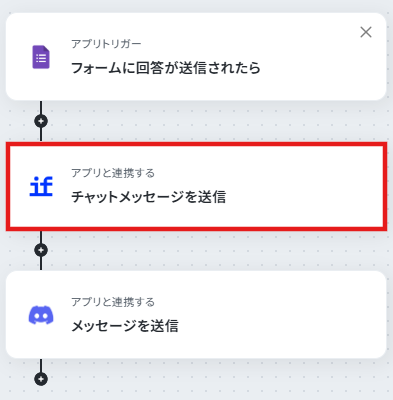Viewport: 393px width, 400px height.
Task: Select the メッセージを送信 title on the Discord card
Action: pyautogui.click(x=125, y=326)
